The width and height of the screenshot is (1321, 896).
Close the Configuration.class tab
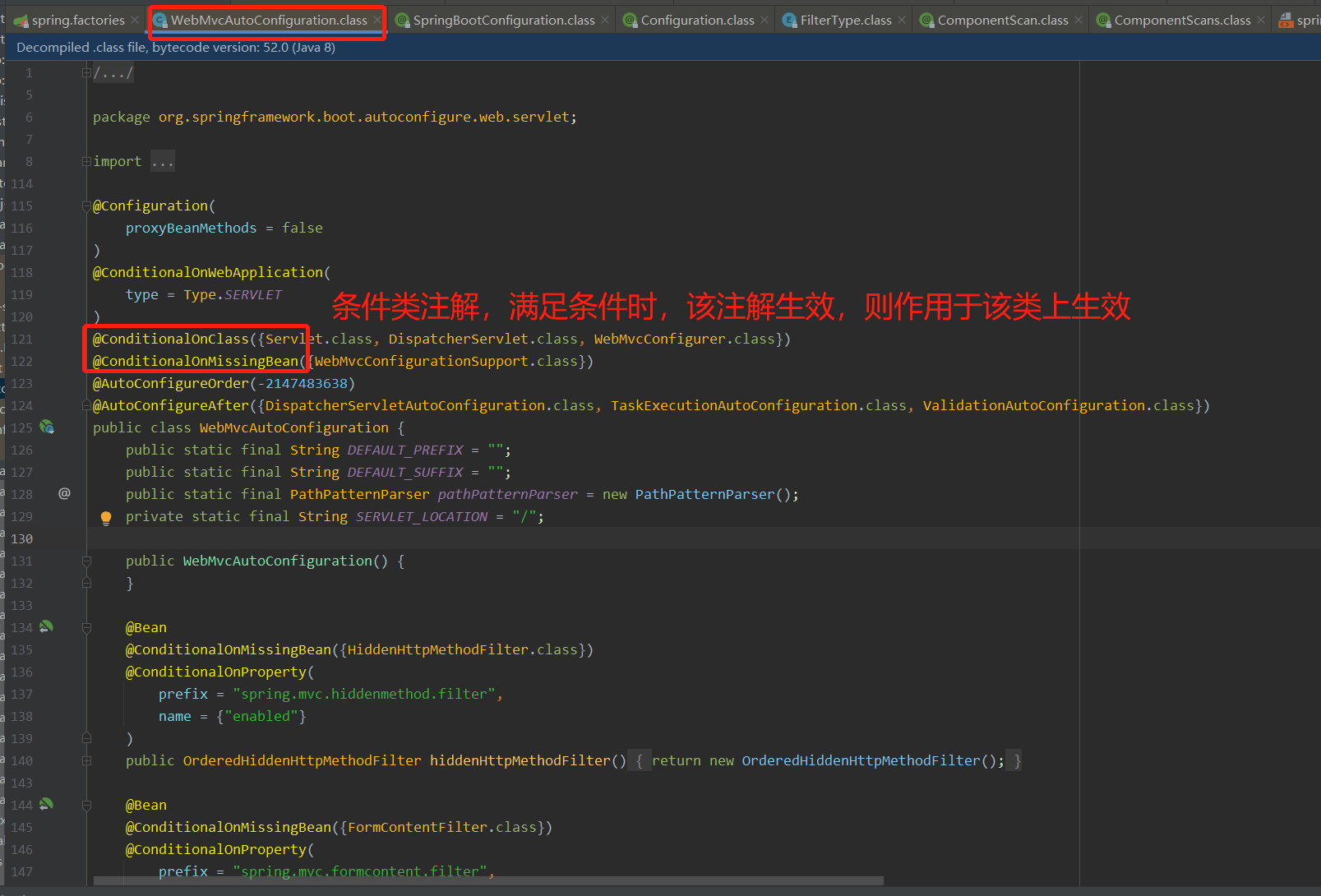[764, 20]
